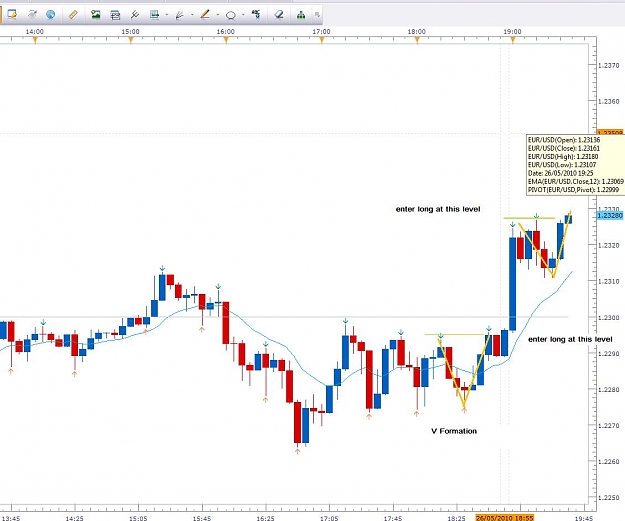
Task: Select the pitchfork drawing tool
Action: (135, 15)
